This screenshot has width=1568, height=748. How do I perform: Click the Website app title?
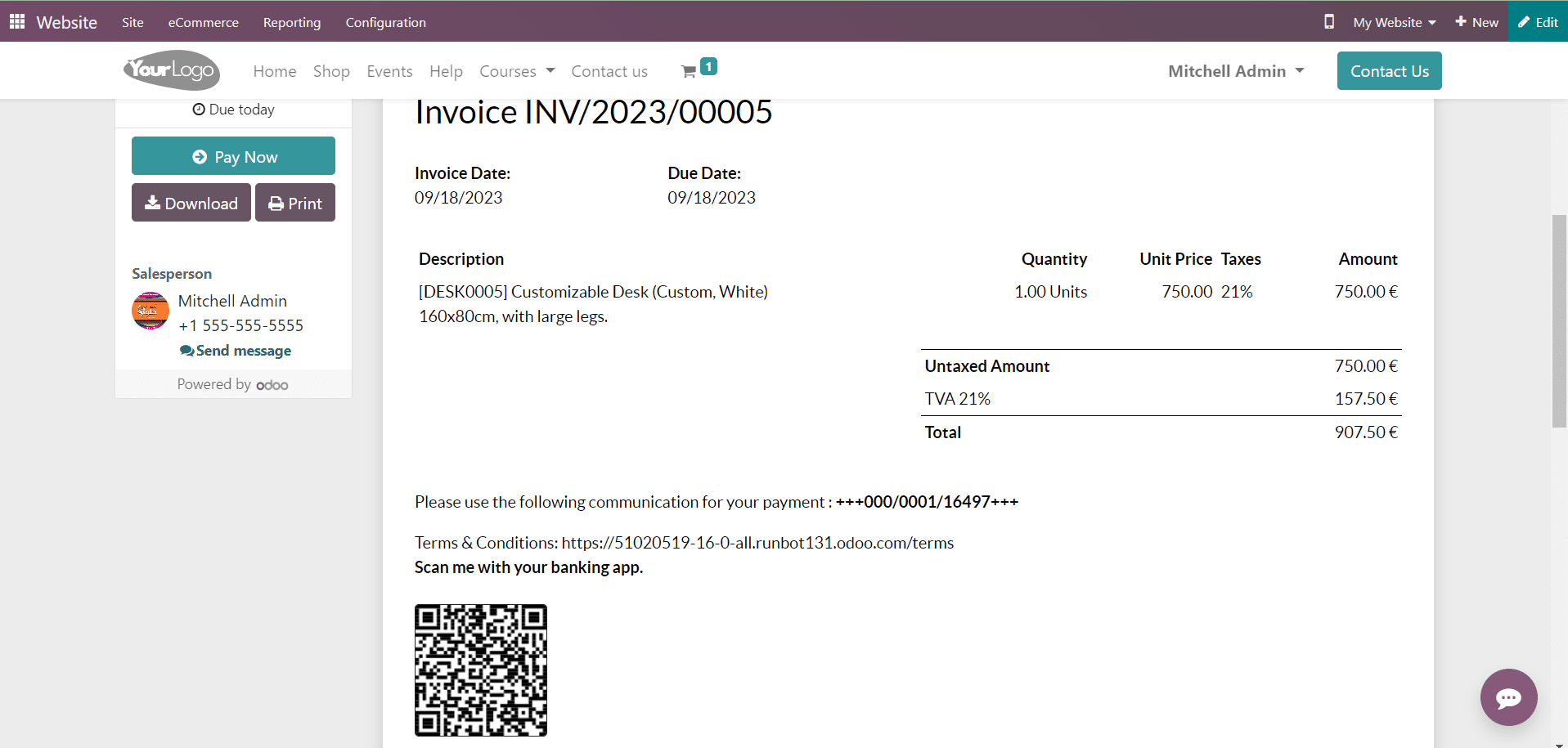66,22
